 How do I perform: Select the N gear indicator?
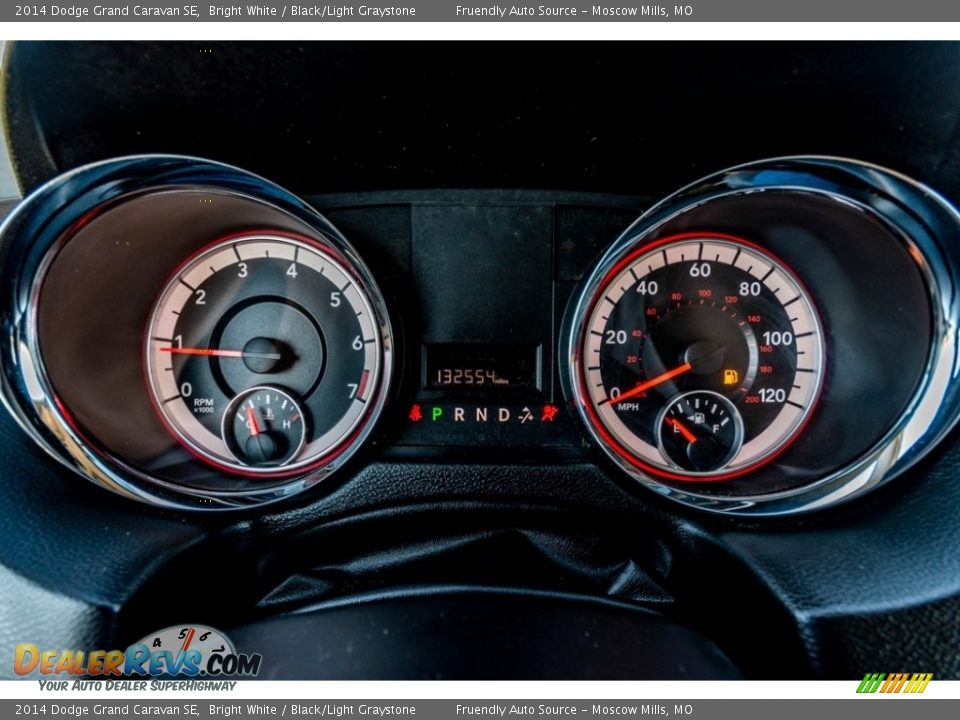(x=482, y=414)
